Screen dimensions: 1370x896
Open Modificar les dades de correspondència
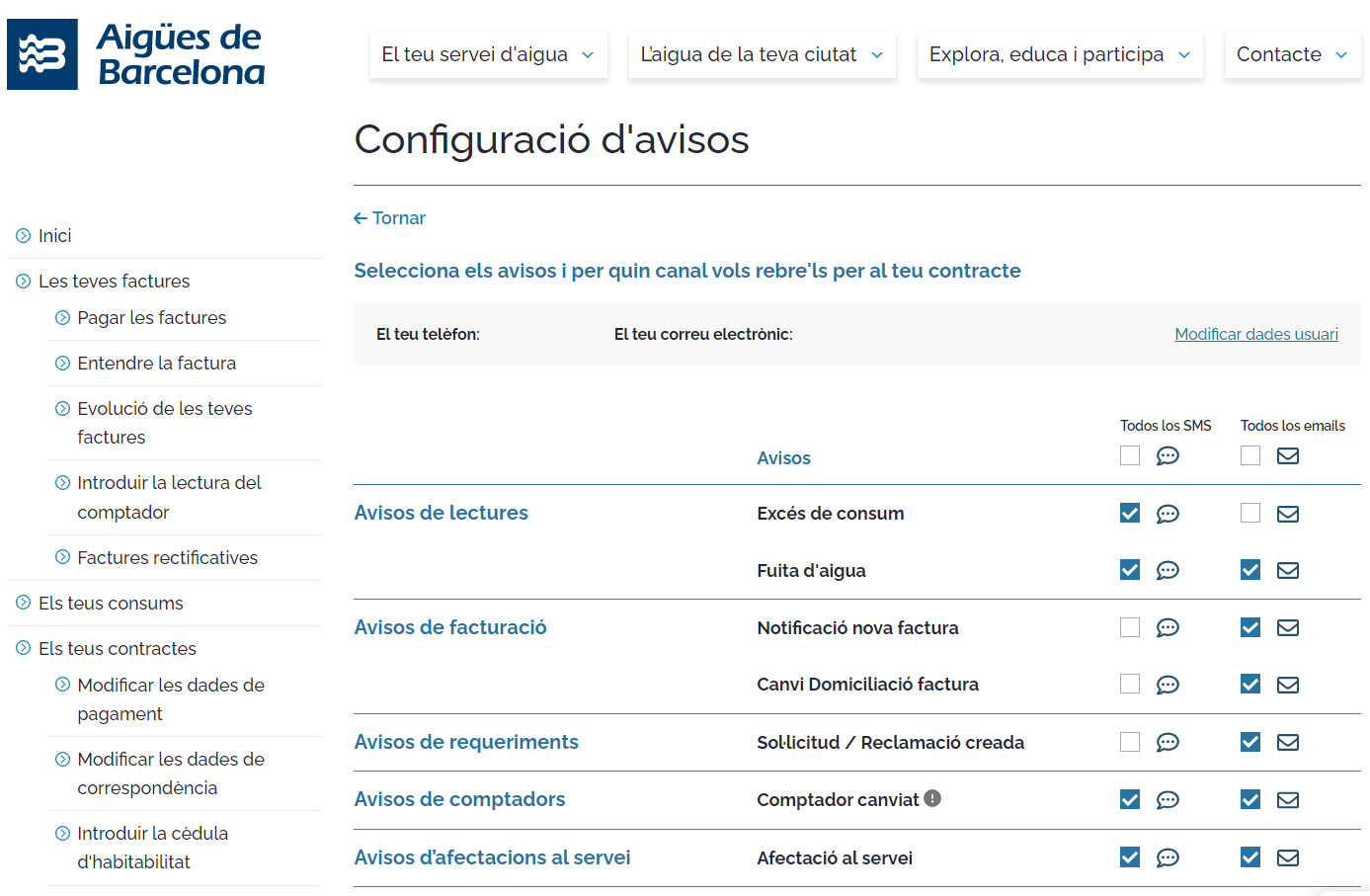click(171, 774)
